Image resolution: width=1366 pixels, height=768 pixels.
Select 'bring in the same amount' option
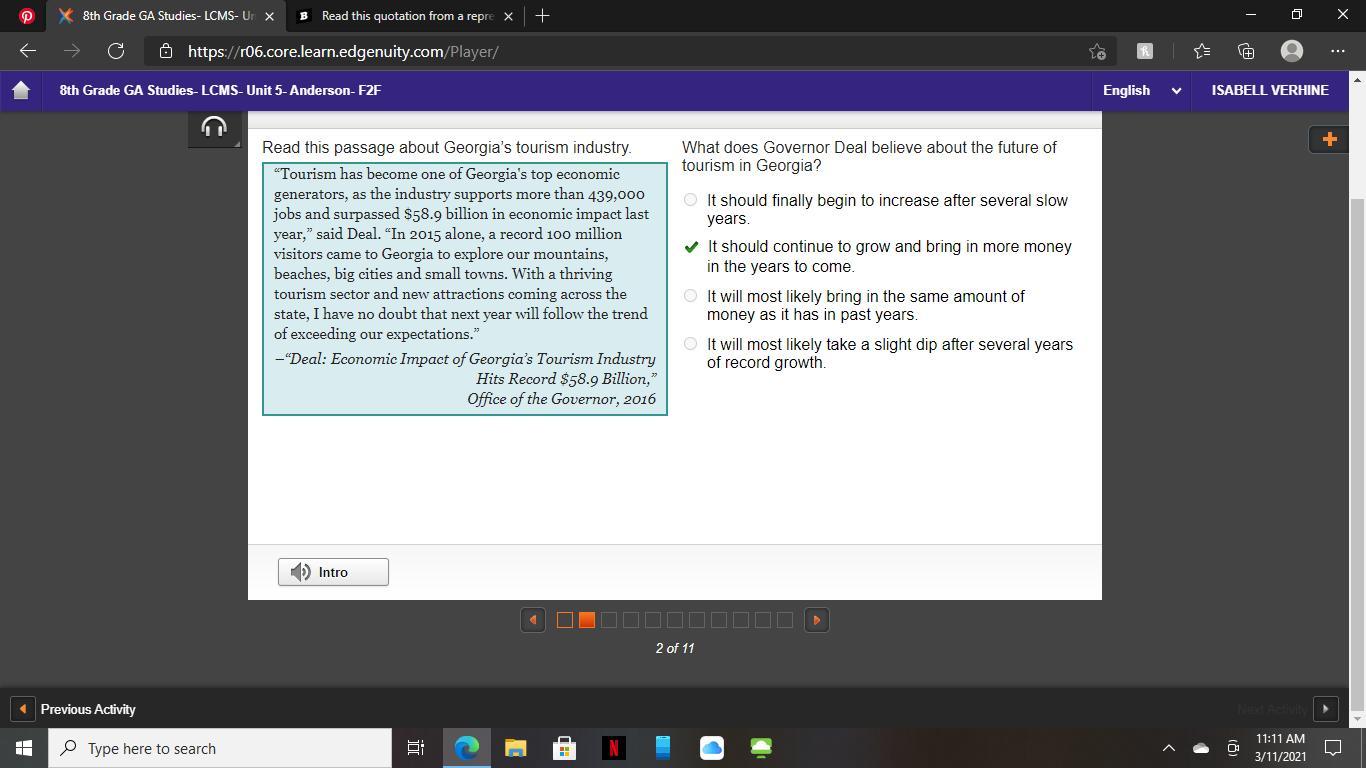tap(690, 296)
